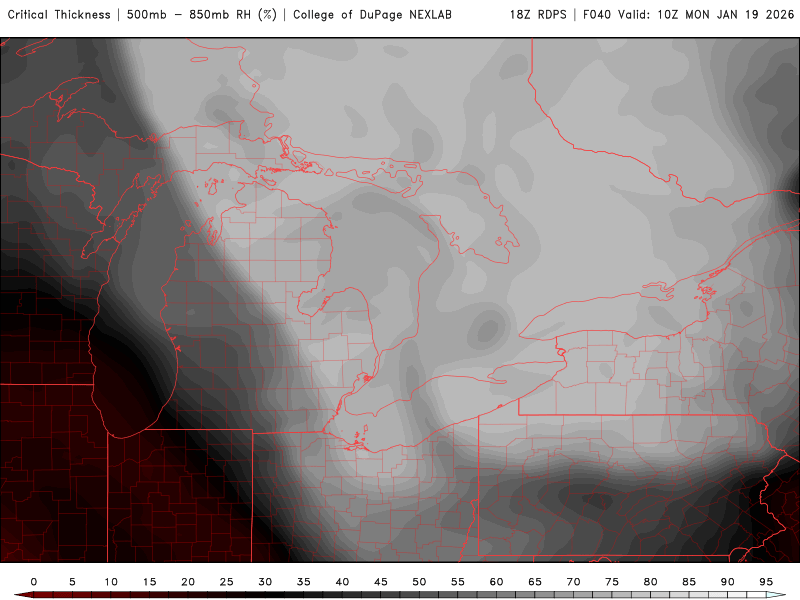Click the '85' label on the color scale
The width and height of the screenshot is (800, 600).
tap(689, 582)
